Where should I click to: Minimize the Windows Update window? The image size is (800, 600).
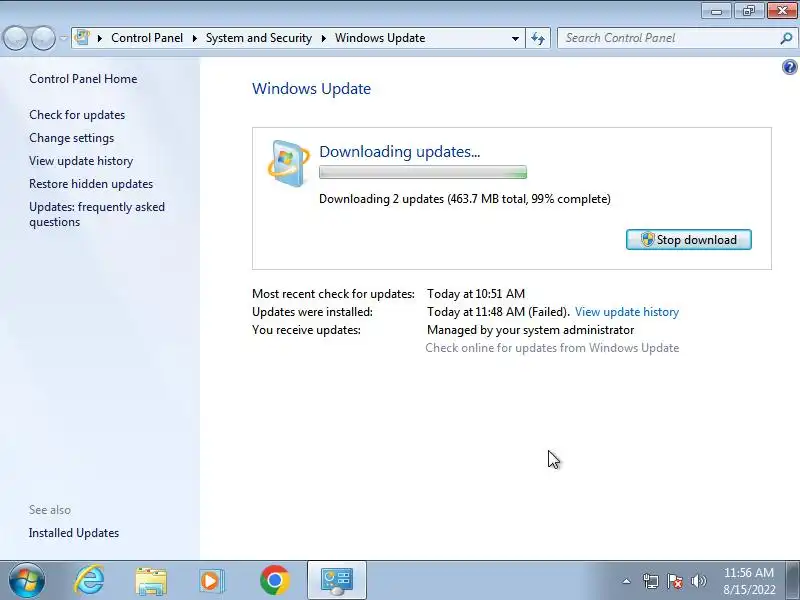click(716, 10)
